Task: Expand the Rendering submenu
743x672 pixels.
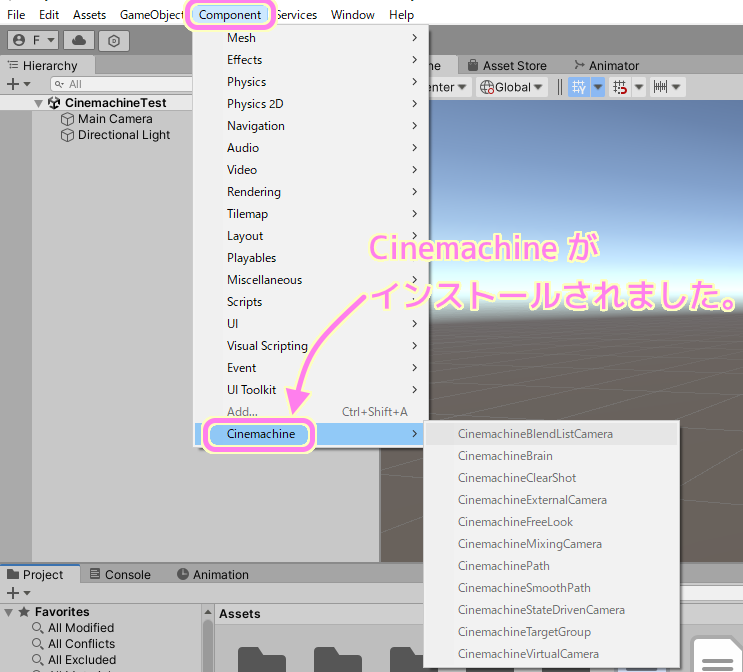Action: pos(311,192)
